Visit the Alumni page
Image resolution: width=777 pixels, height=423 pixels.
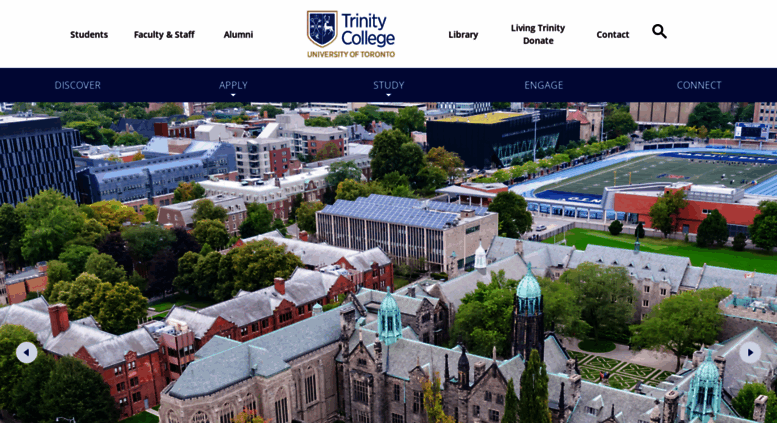[238, 35]
